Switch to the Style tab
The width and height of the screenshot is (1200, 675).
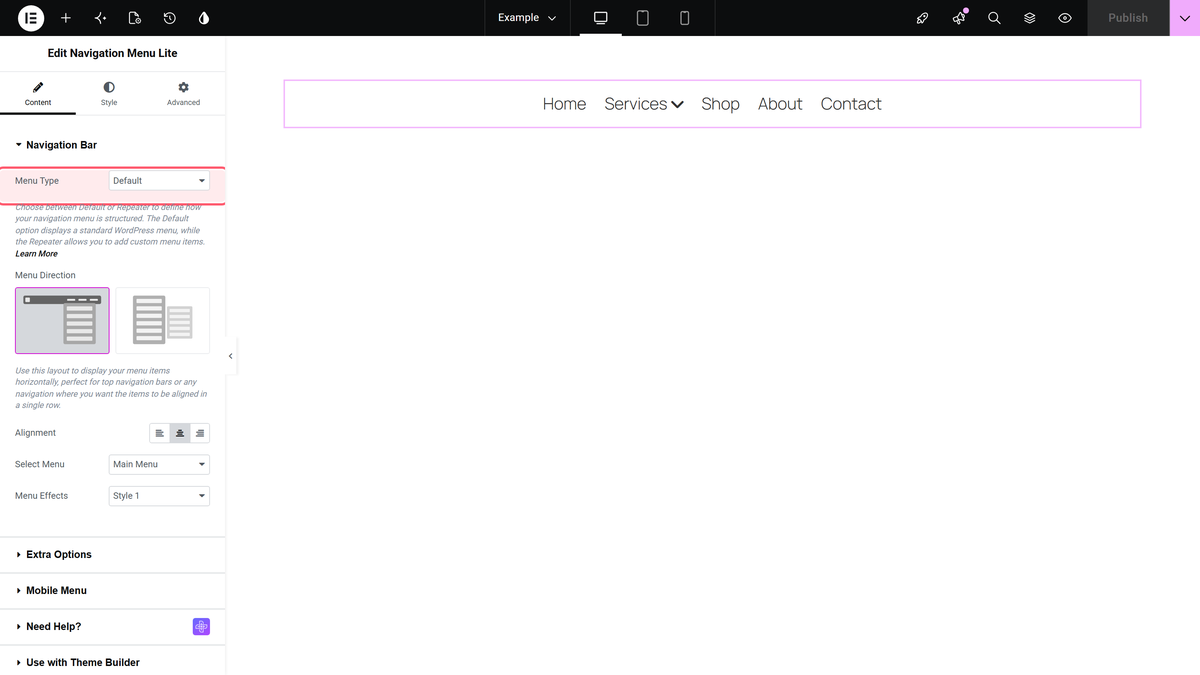coord(109,95)
